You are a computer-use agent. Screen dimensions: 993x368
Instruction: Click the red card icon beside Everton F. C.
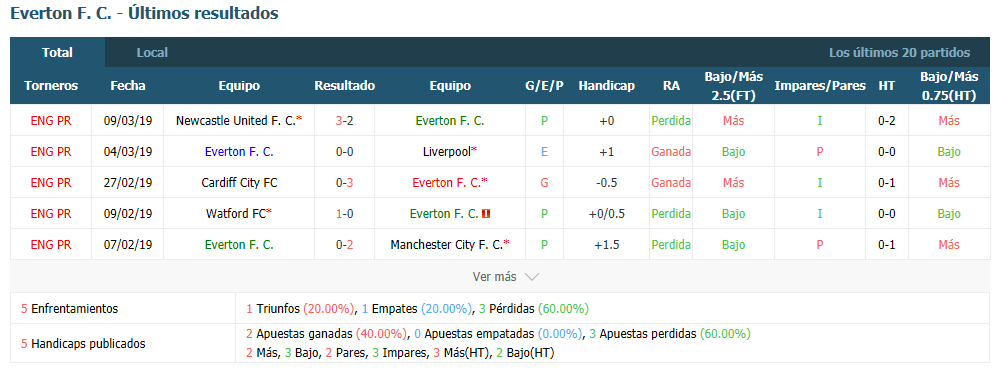(x=486, y=214)
